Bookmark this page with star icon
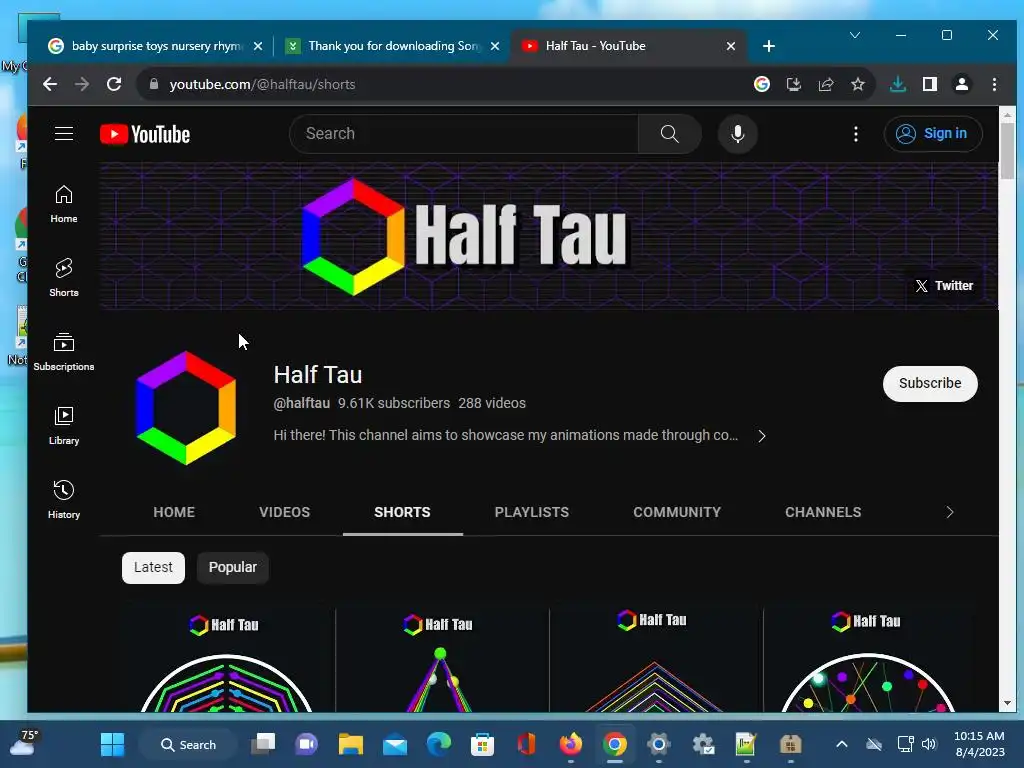1024x768 pixels. 857,84
